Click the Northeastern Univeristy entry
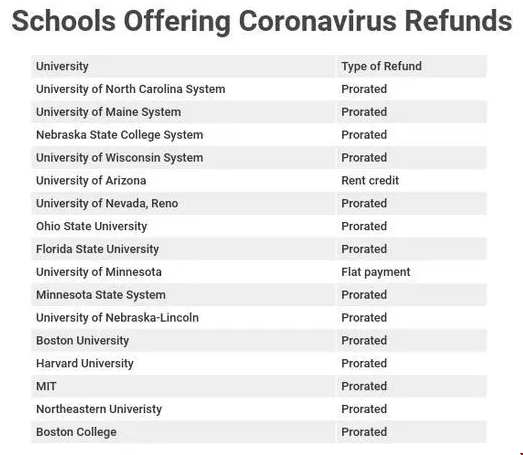523x455 pixels. (x=99, y=409)
